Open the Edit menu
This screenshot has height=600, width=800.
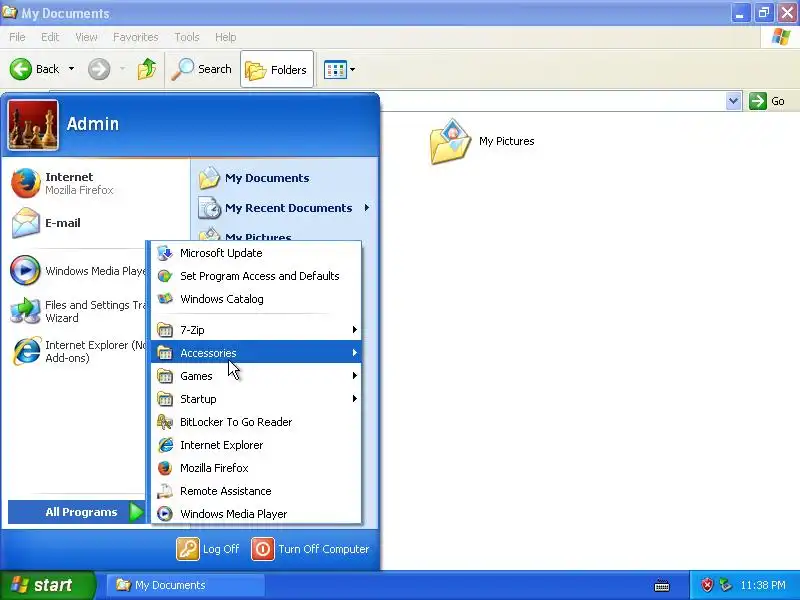50,37
